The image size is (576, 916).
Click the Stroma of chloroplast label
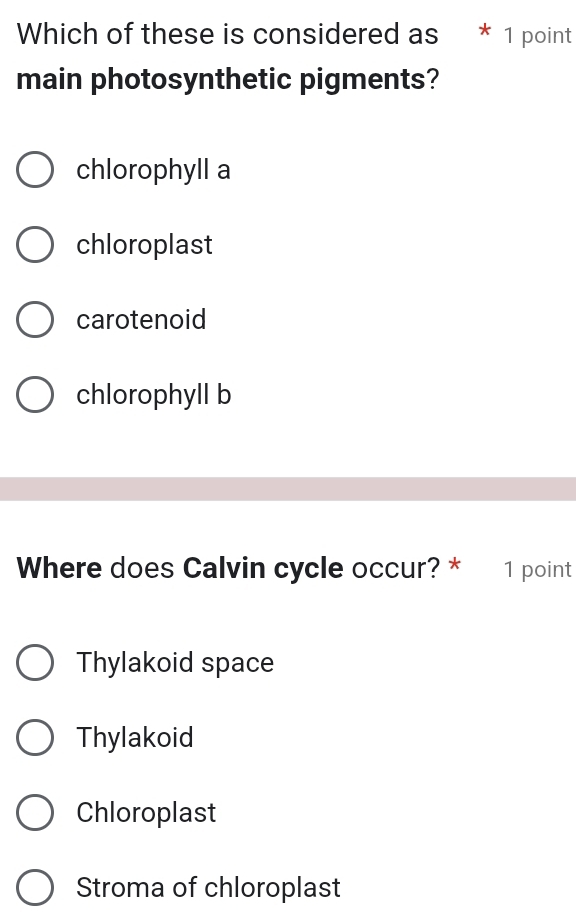pyautogui.click(x=208, y=887)
